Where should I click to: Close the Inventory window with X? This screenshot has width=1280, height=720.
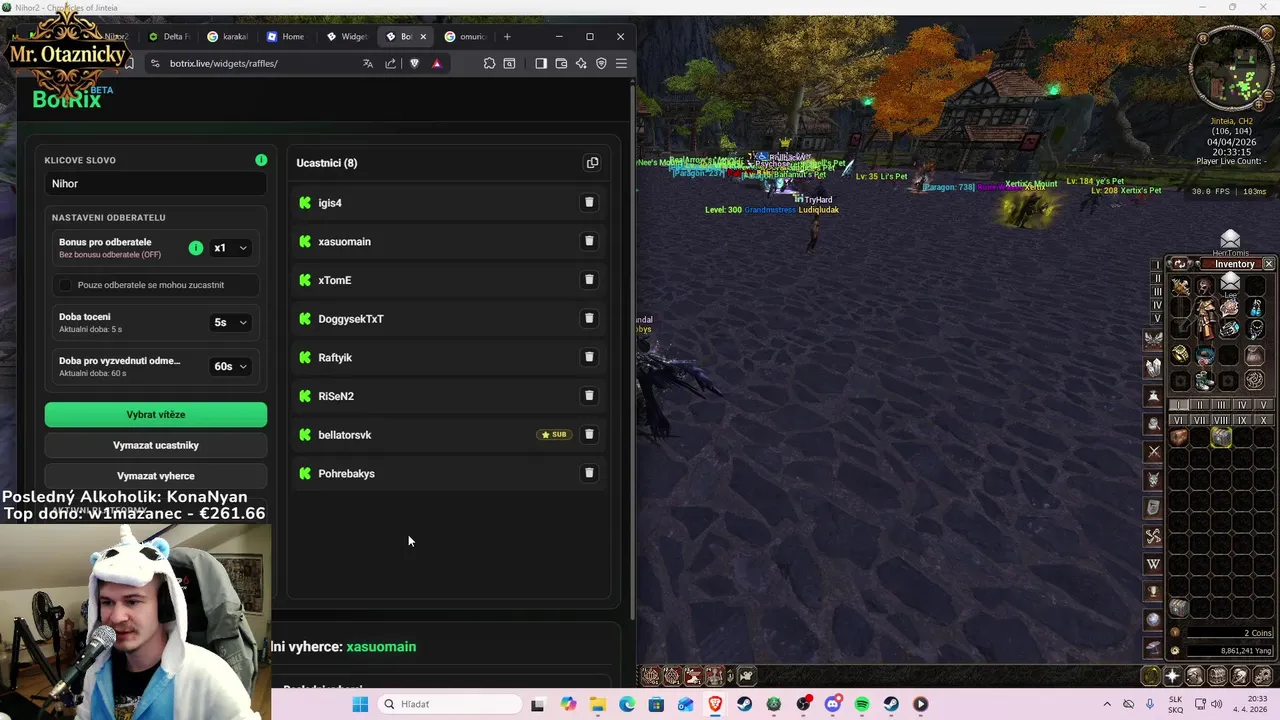pyautogui.click(x=1268, y=264)
